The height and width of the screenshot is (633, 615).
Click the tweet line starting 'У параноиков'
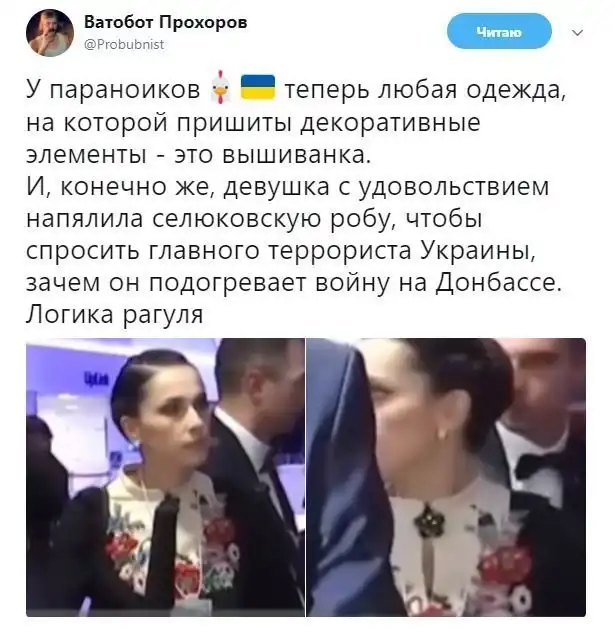coord(296,89)
